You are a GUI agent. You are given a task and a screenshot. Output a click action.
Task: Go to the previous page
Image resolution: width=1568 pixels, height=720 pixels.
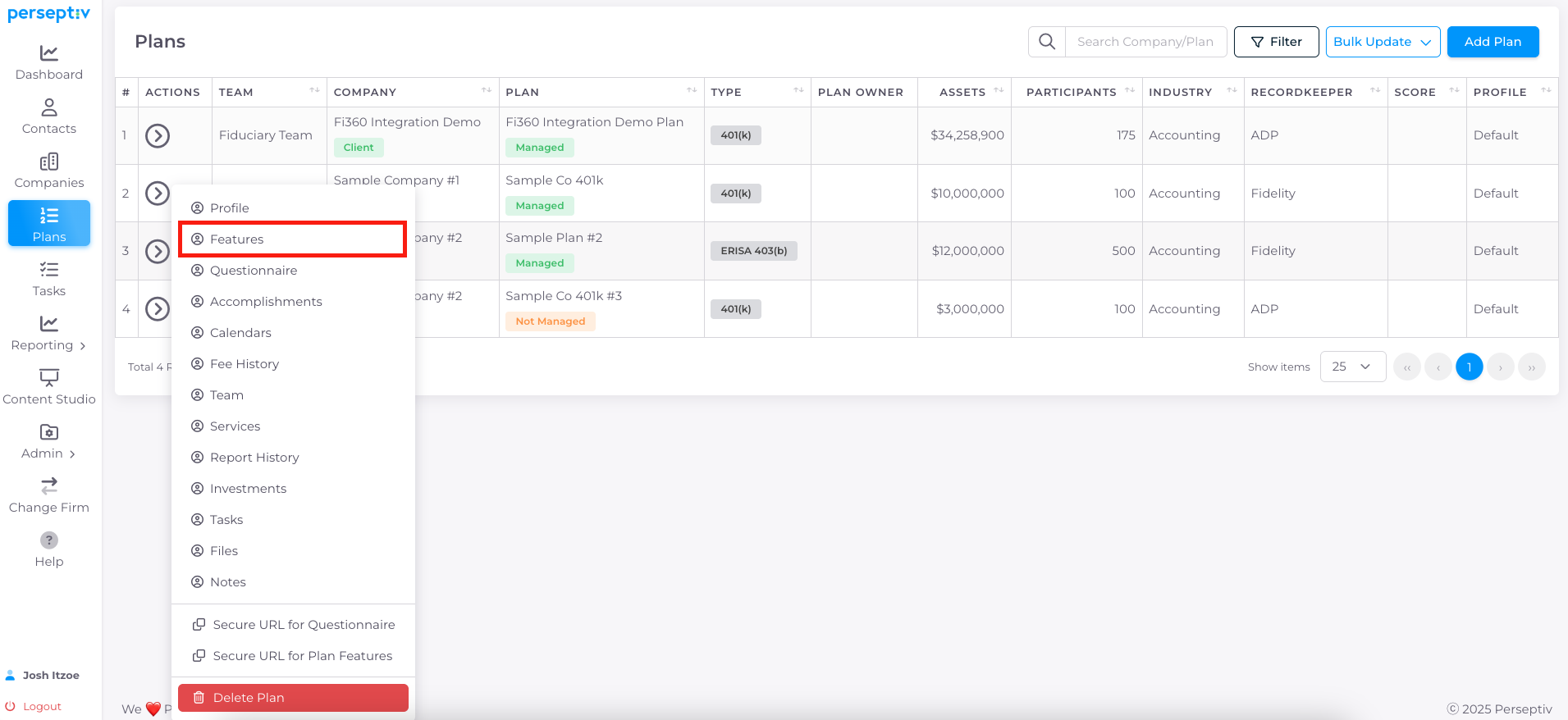pos(1438,367)
